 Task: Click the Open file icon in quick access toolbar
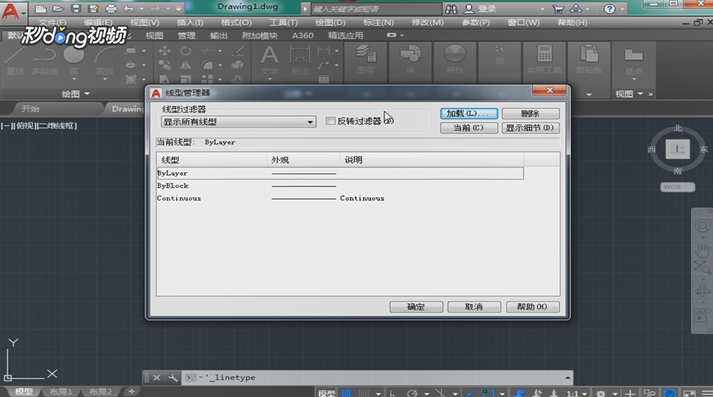(58, 9)
